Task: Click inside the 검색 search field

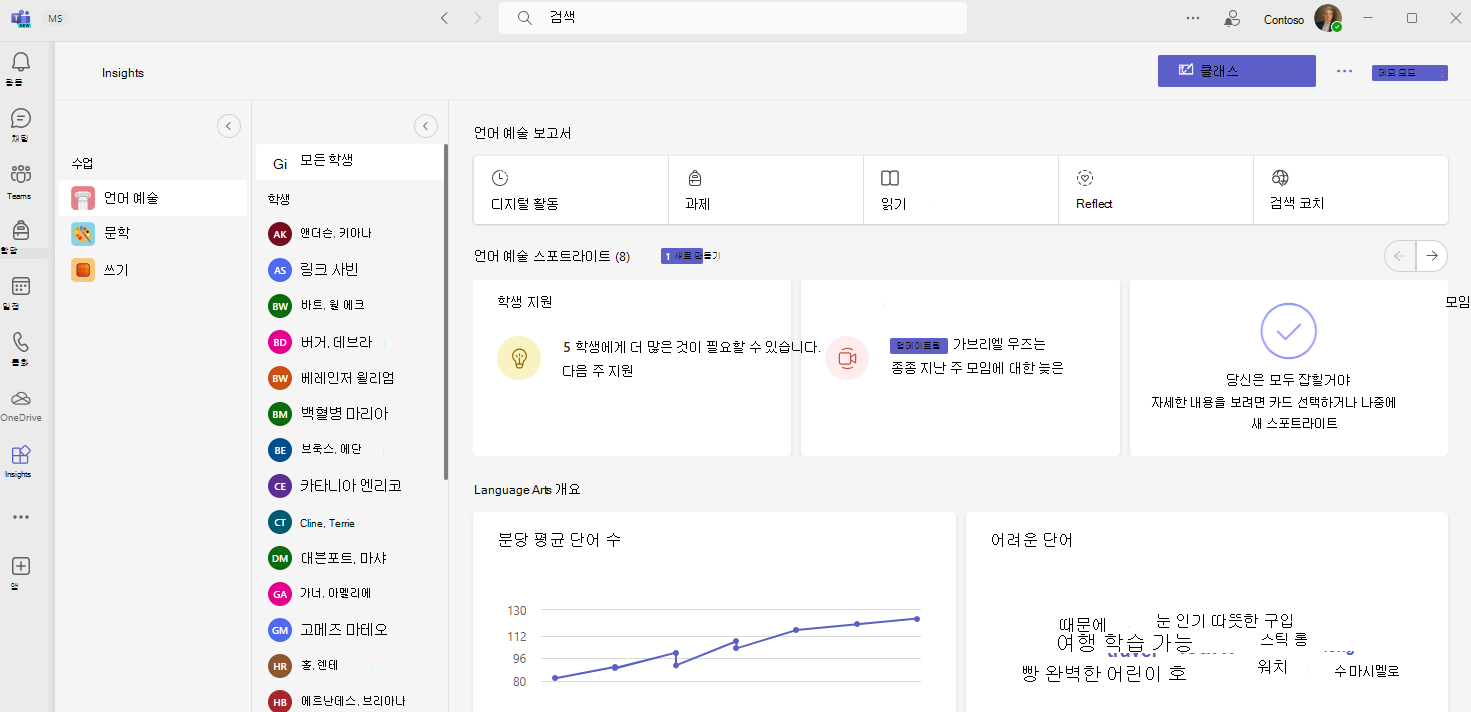Action: click(x=733, y=18)
